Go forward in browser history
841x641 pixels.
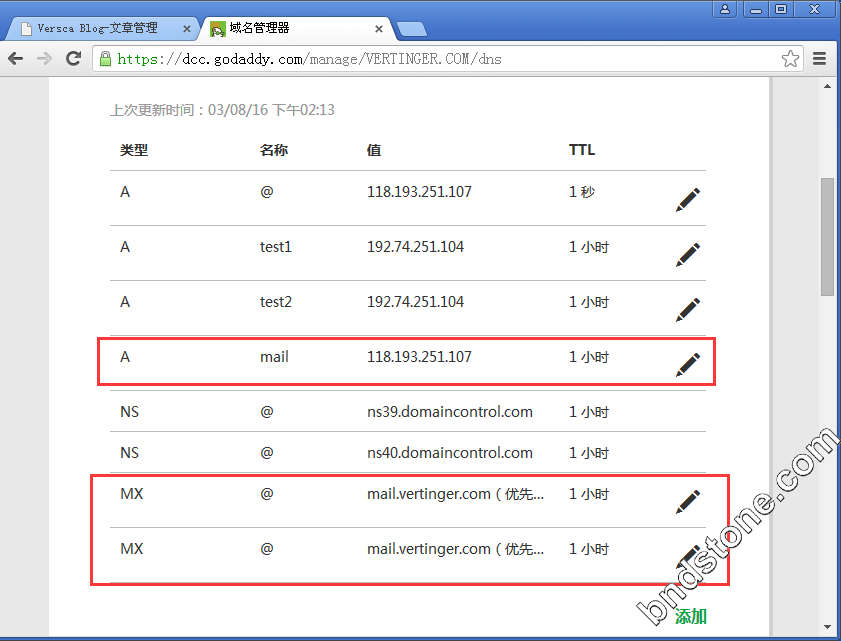pyautogui.click(x=45, y=58)
